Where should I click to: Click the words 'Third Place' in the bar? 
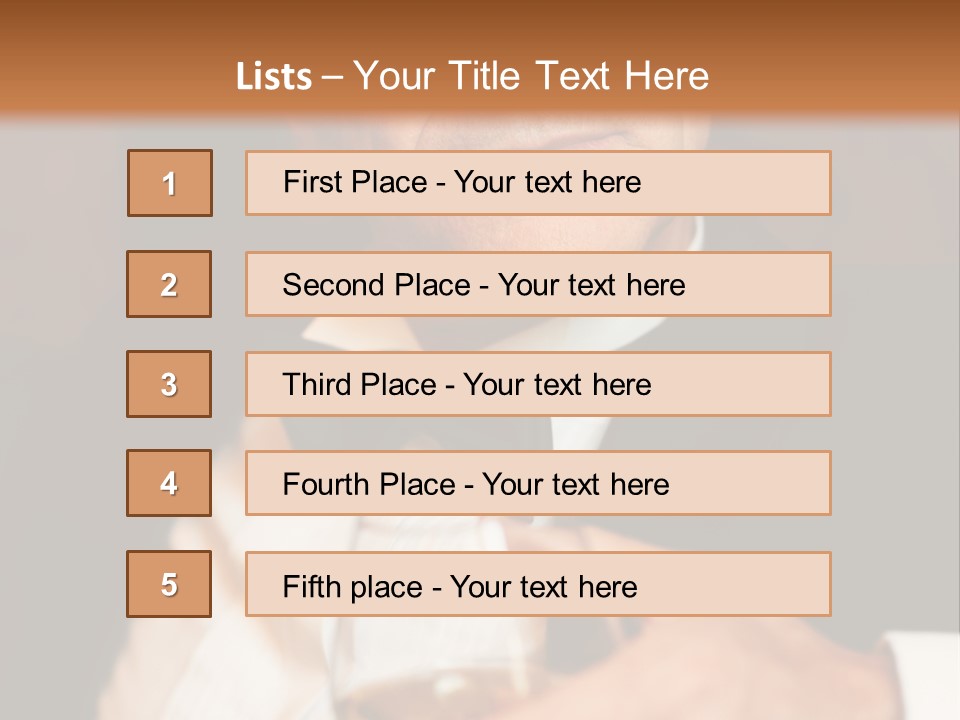pos(359,384)
